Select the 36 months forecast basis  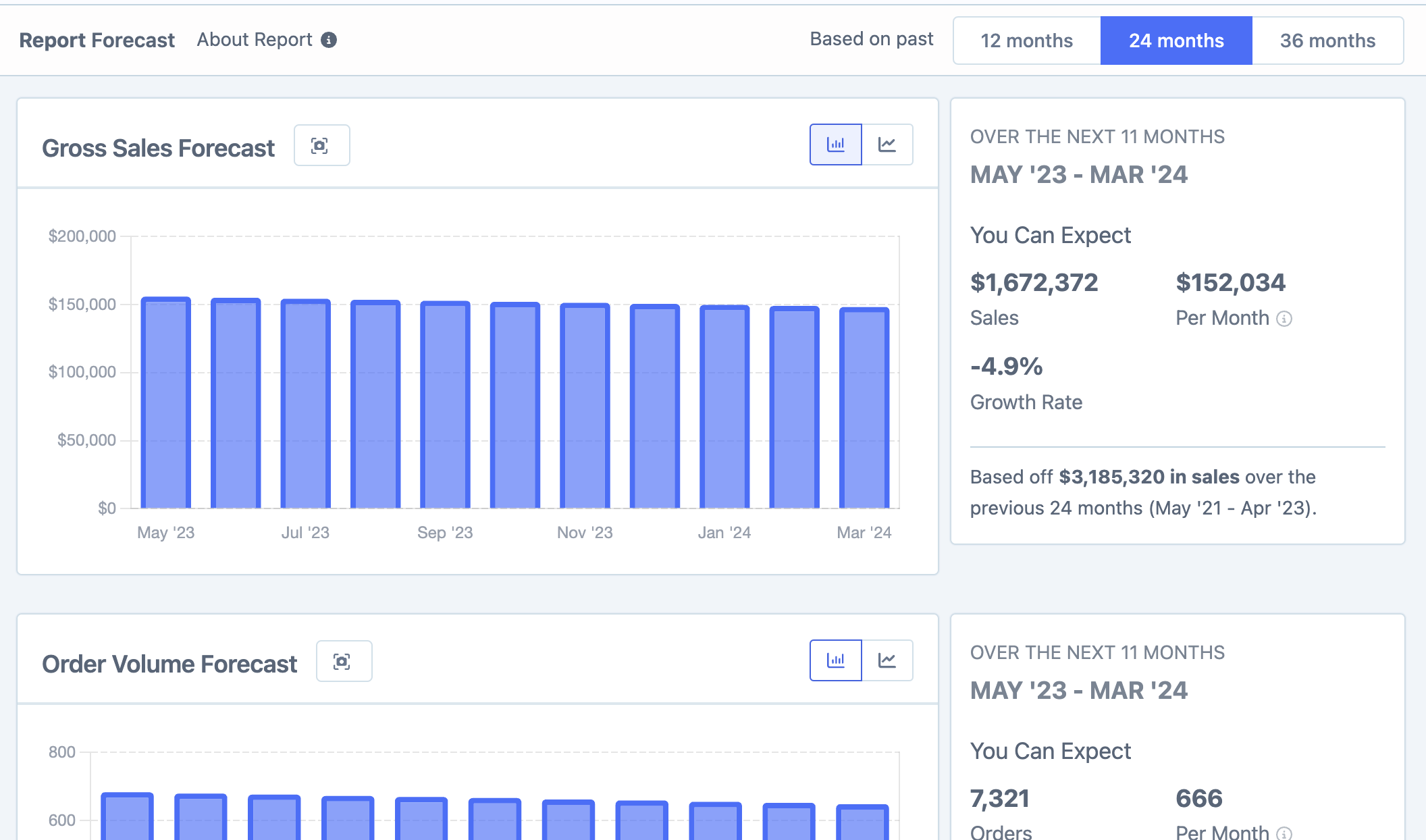point(1327,41)
